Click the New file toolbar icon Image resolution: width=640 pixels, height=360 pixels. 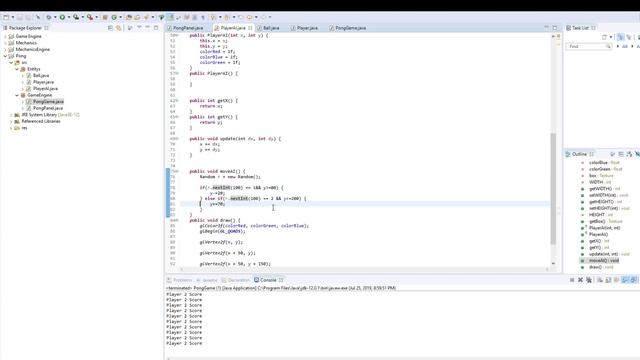[6, 17]
